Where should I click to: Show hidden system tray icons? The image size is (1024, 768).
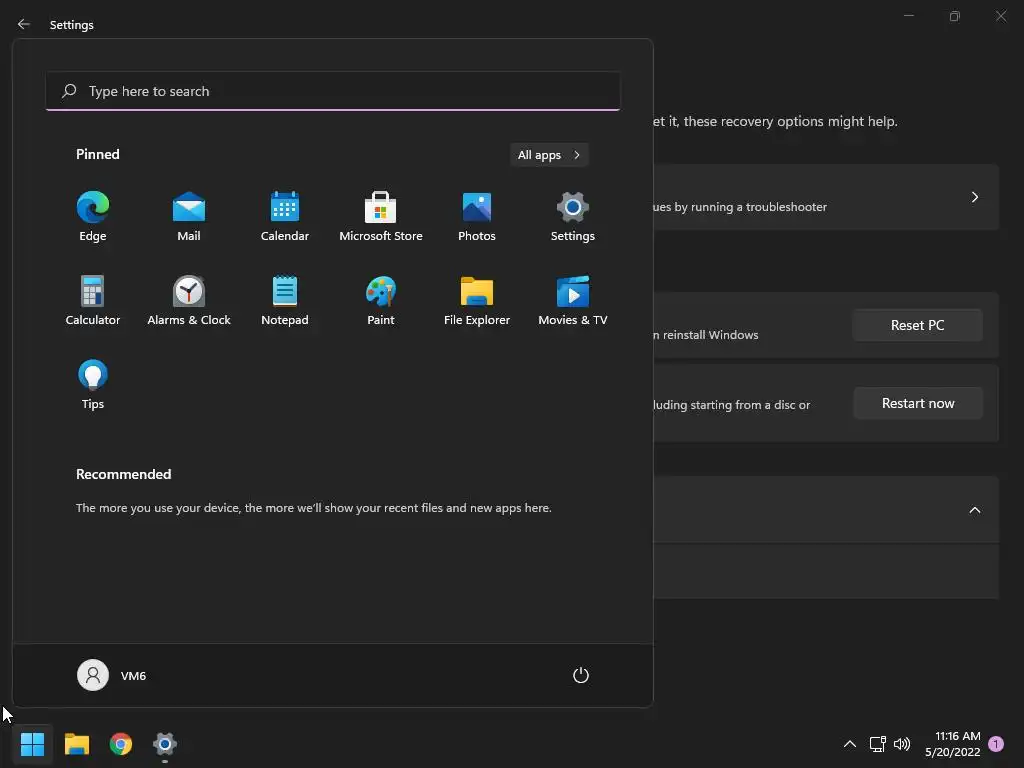pos(850,744)
